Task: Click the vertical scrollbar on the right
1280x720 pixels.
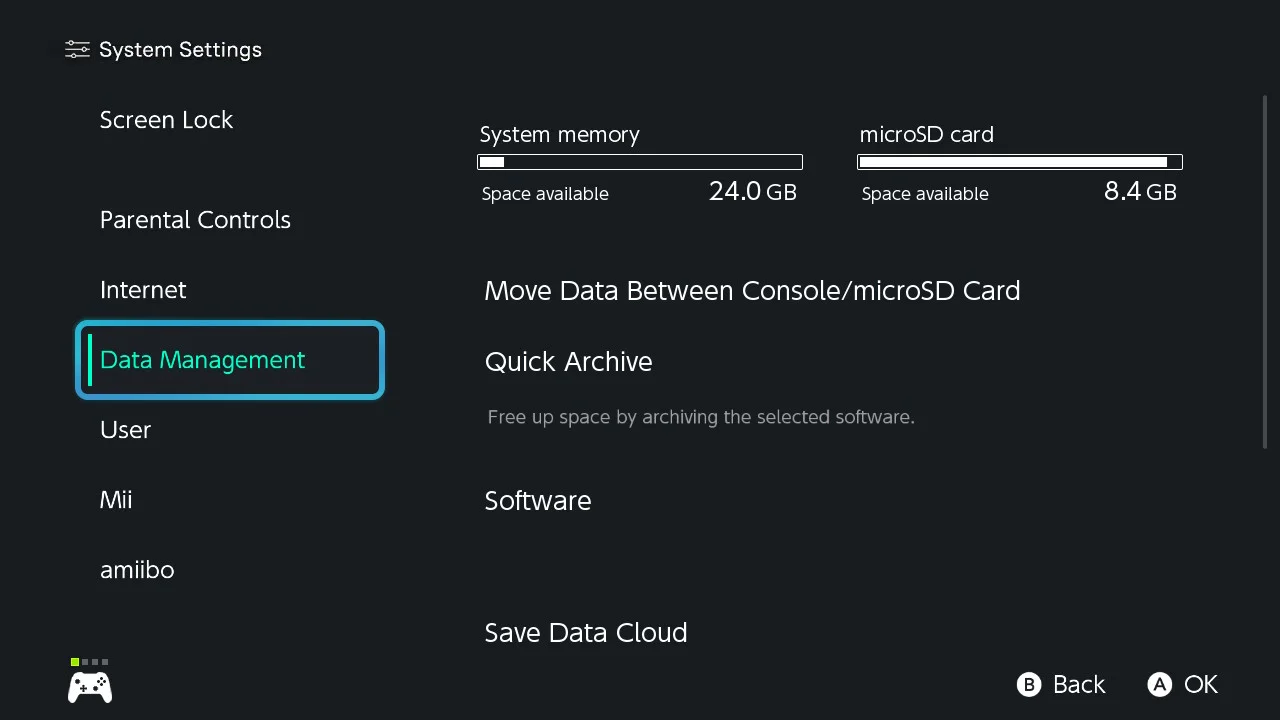Action: [1265, 272]
